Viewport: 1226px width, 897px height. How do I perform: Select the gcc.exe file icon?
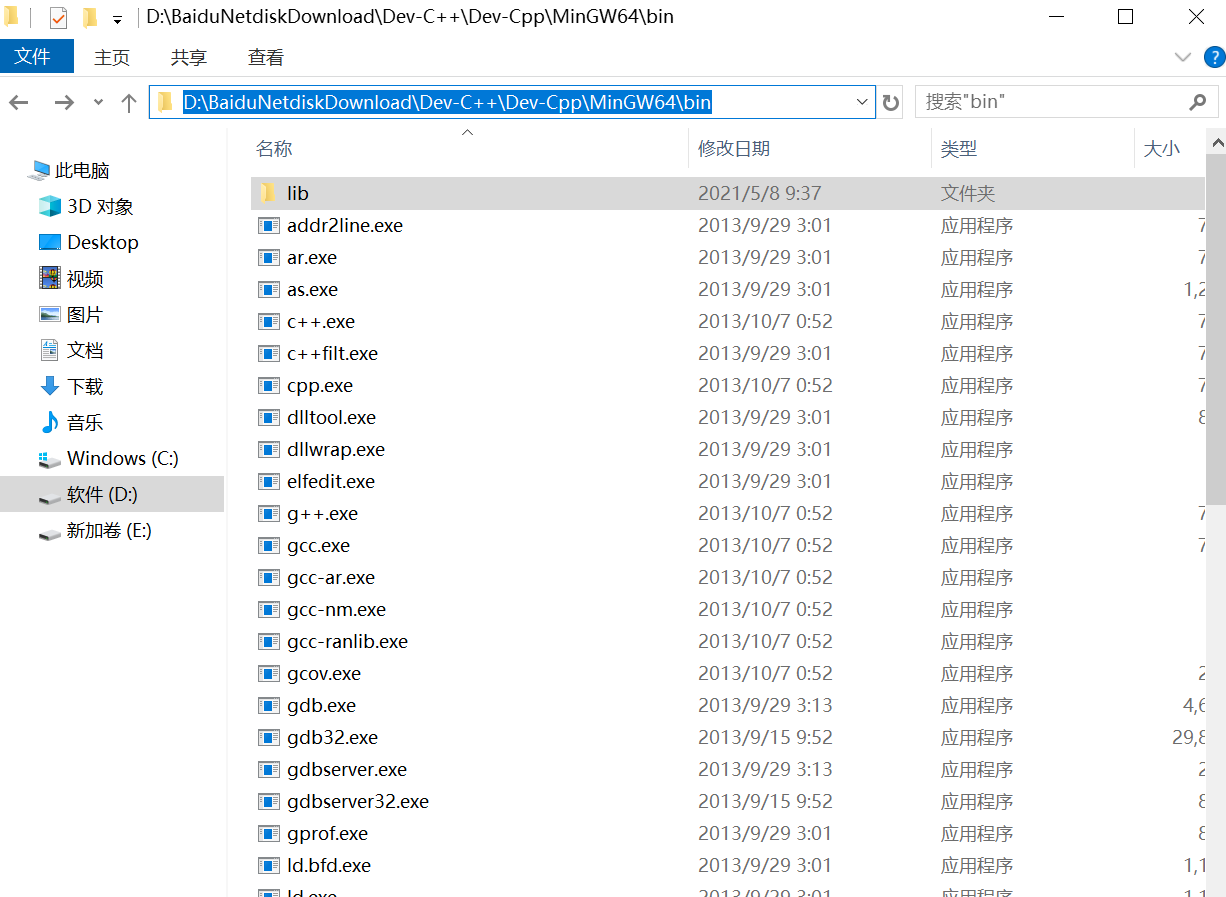point(268,546)
